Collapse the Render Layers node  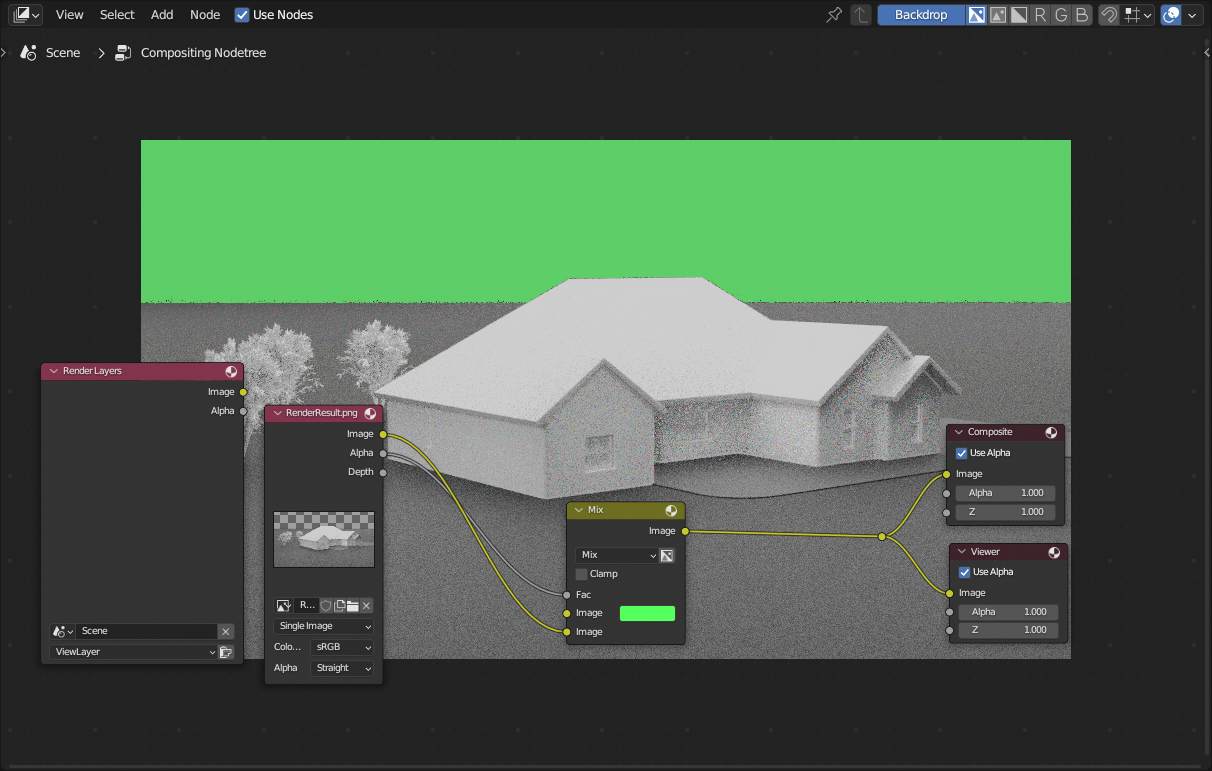tap(54, 371)
